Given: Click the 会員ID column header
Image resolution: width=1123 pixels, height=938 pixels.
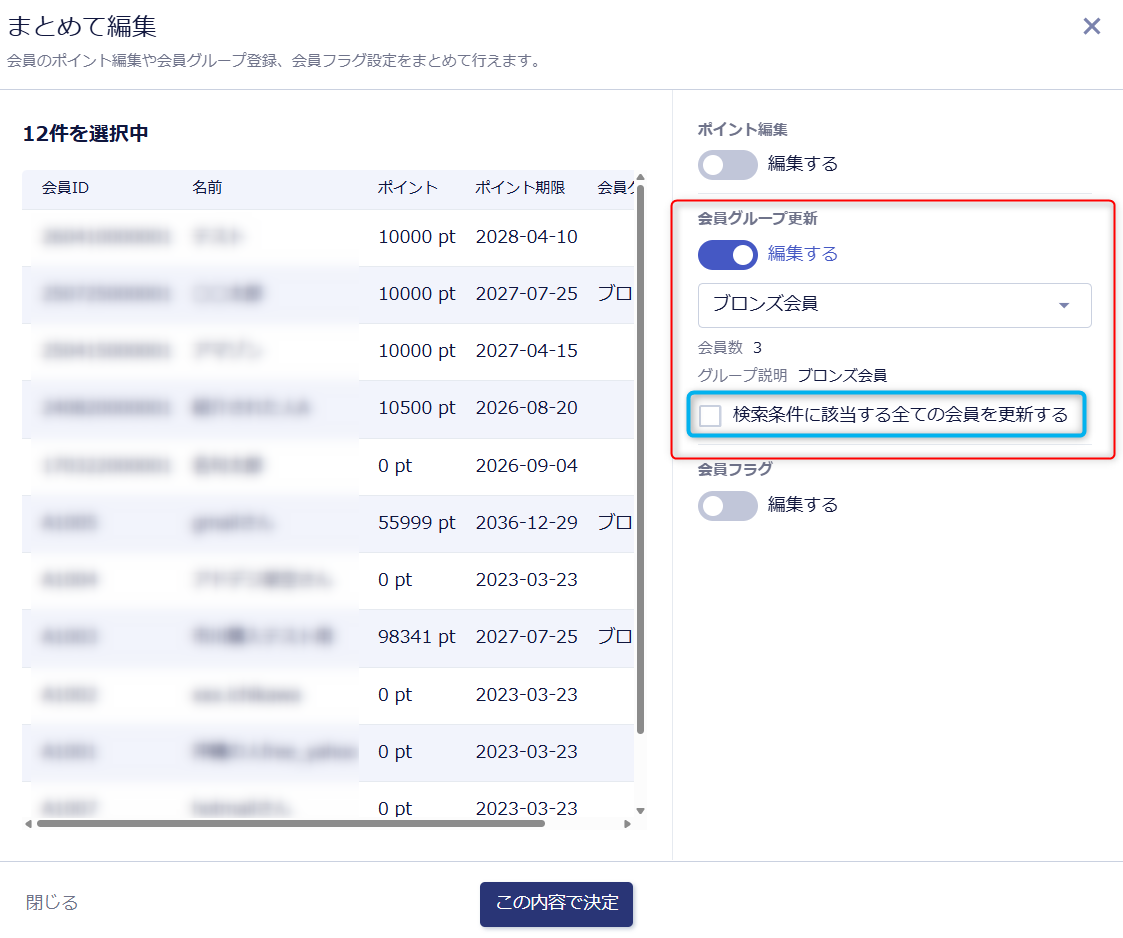Looking at the screenshot, I should (65, 188).
